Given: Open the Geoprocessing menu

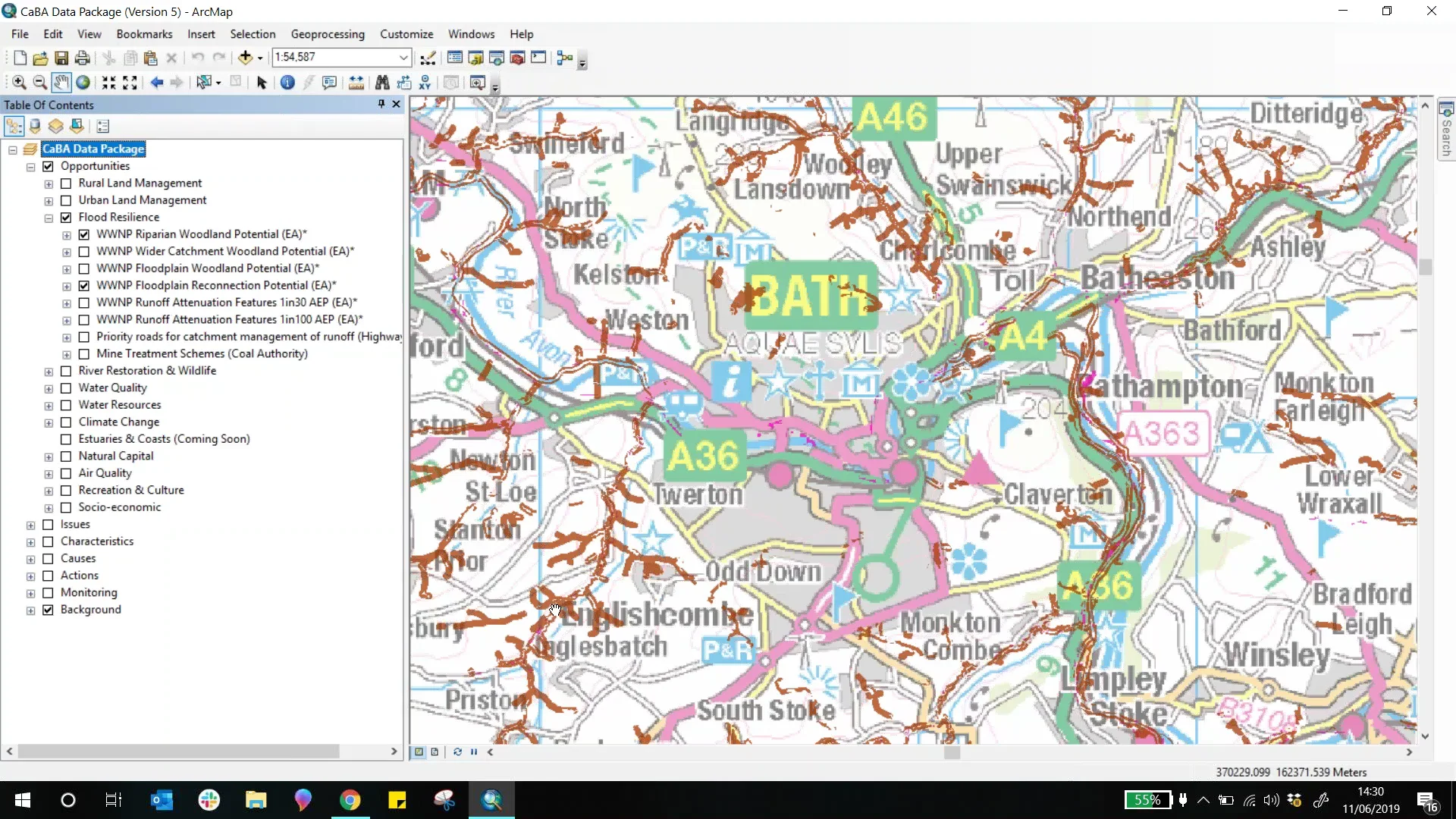Looking at the screenshot, I should (328, 34).
